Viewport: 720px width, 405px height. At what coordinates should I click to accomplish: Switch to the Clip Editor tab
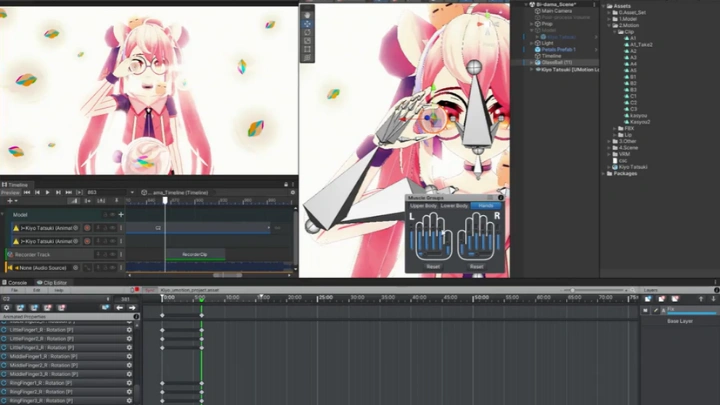click(x=52, y=283)
